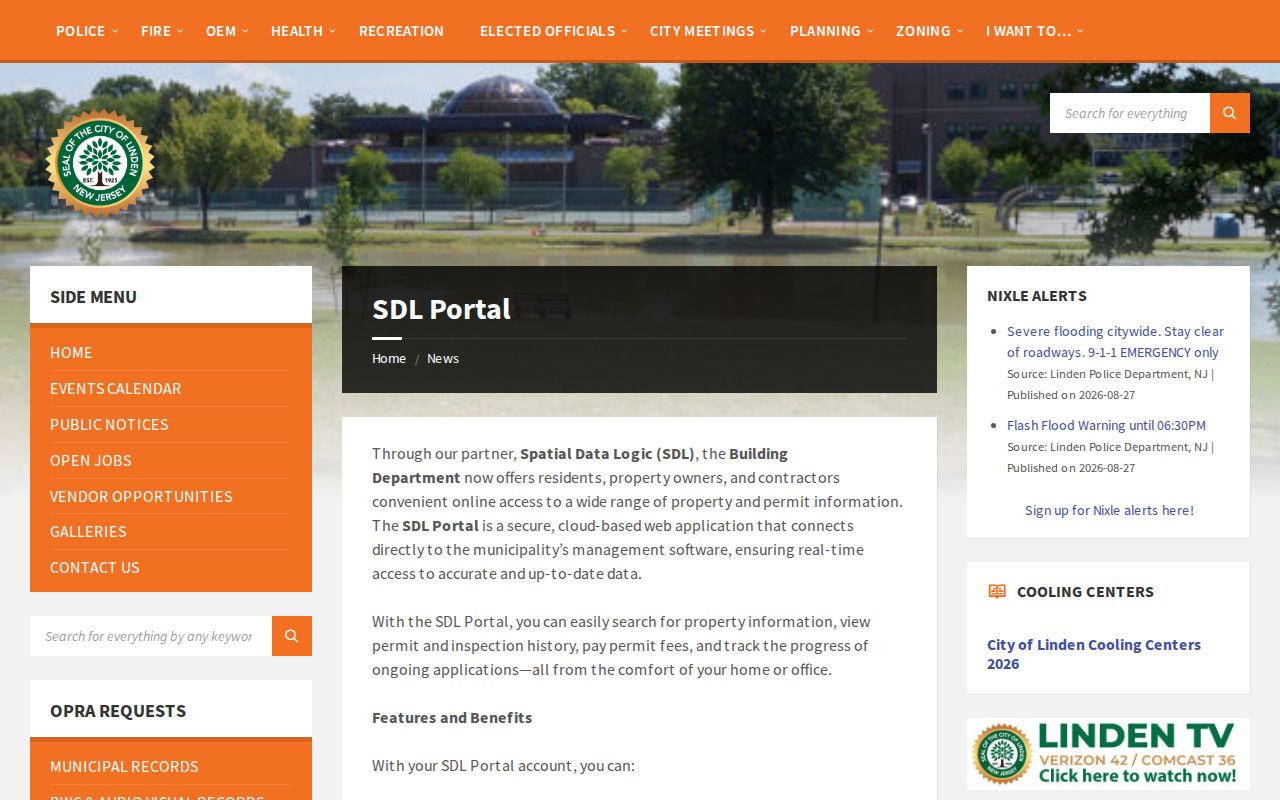Screen dimensions: 1280x800
Task: Open Contact Us in side menu
Action: click(x=95, y=568)
